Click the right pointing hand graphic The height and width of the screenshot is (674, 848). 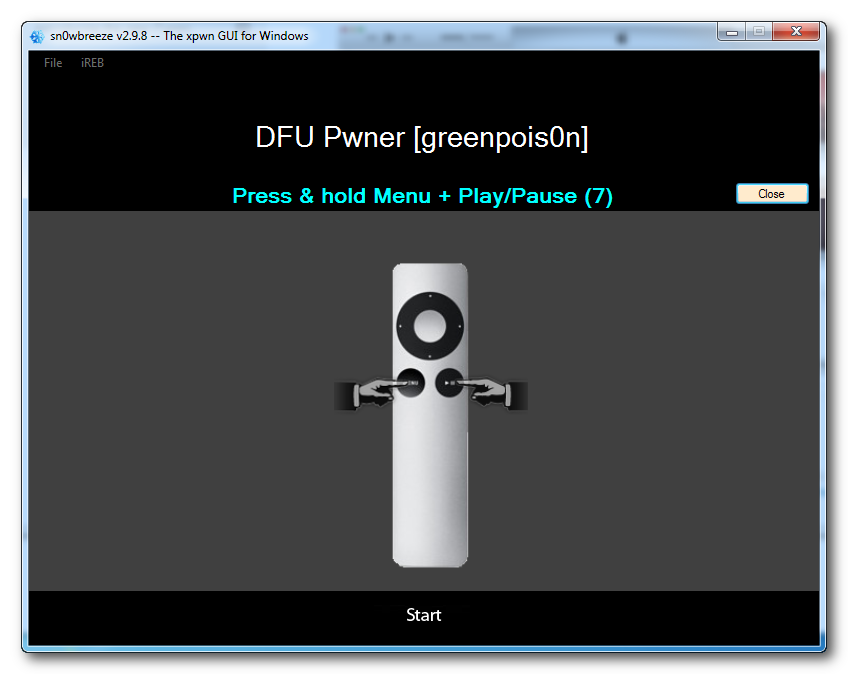click(489, 393)
